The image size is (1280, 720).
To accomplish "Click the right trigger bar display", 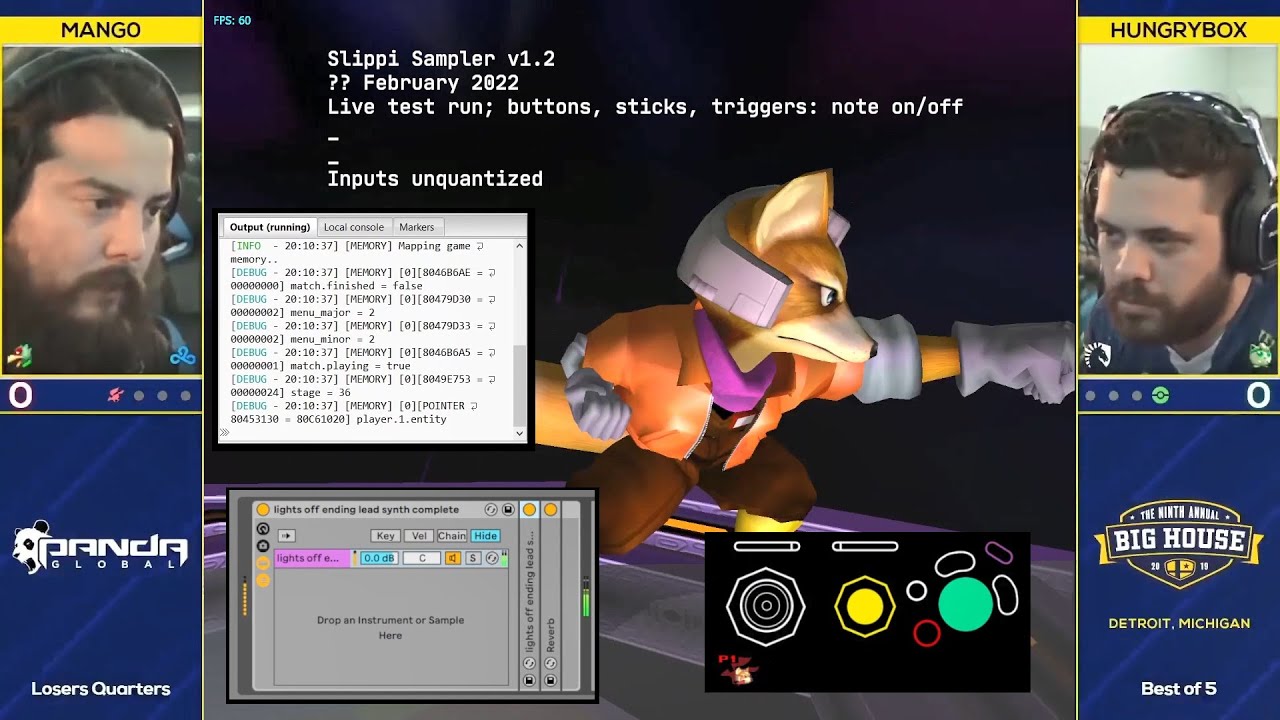I will (x=865, y=547).
